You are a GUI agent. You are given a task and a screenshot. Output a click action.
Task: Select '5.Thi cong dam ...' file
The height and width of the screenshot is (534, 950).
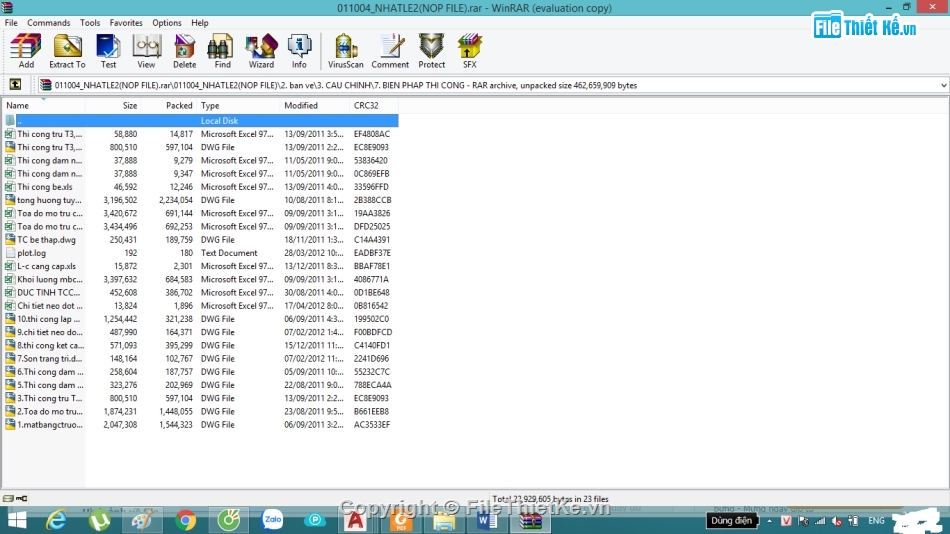pyautogui.click(x=50, y=385)
